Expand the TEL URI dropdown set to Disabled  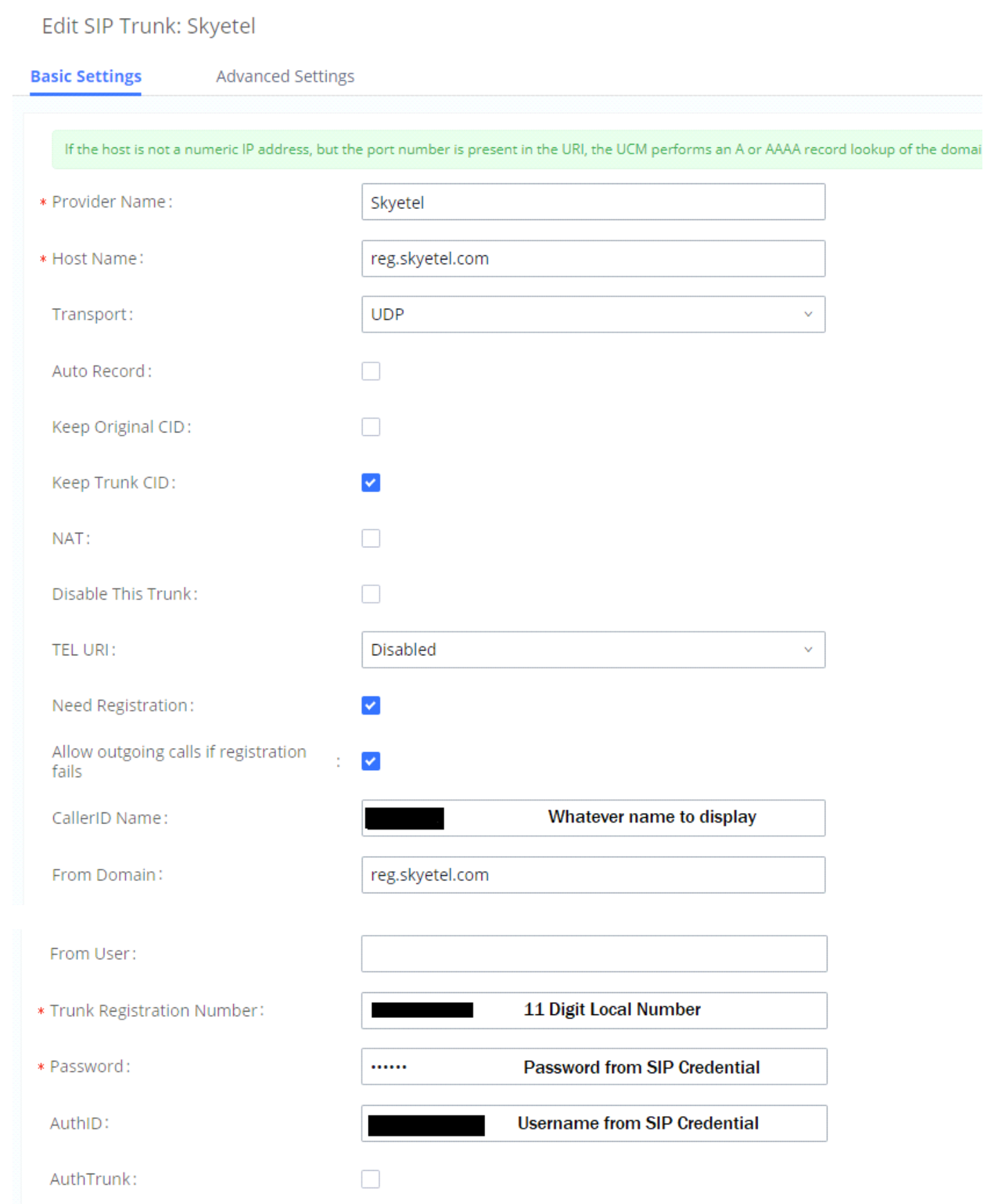click(593, 650)
